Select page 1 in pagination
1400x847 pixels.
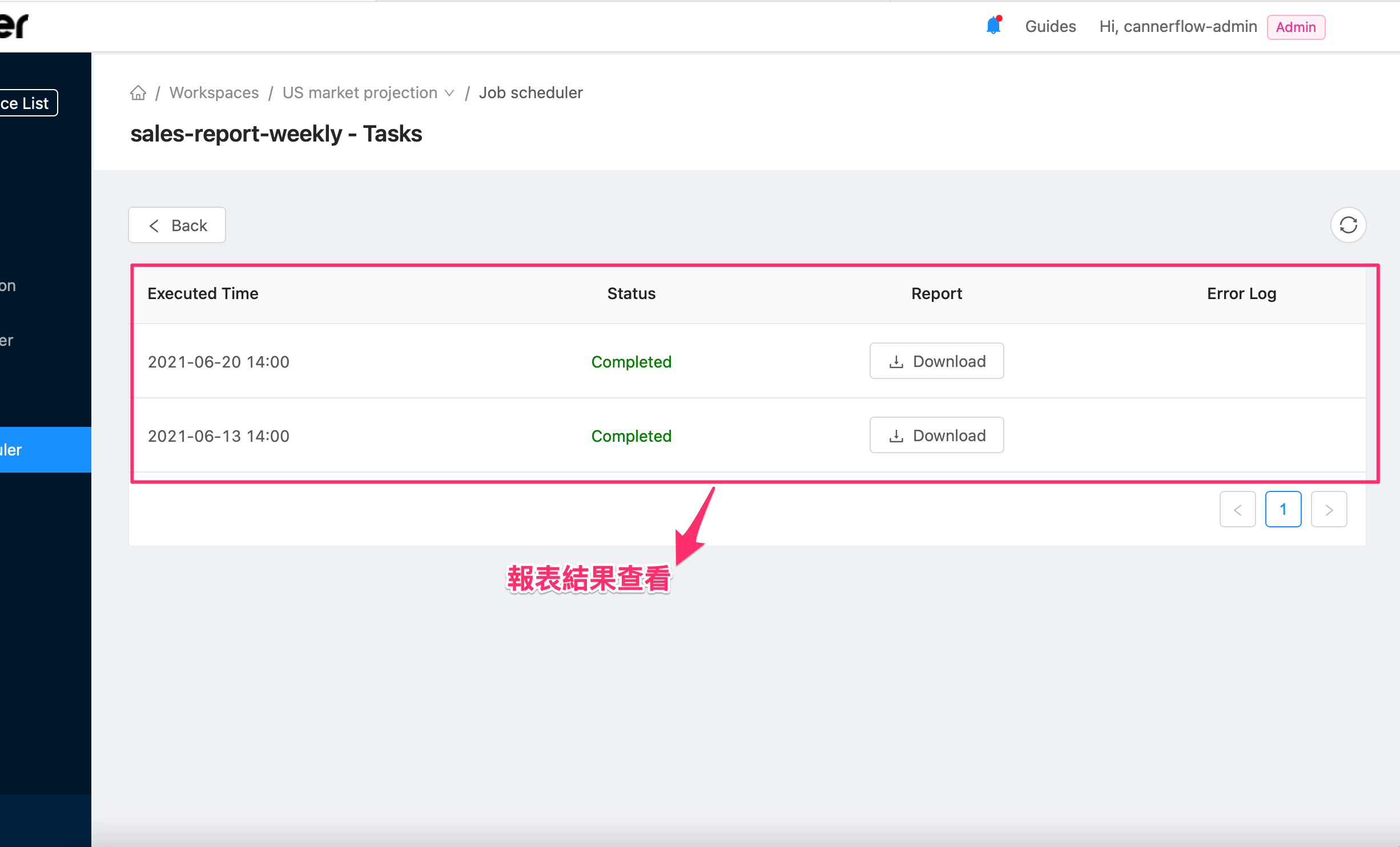pyautogui.click(x=1283, y=509)
